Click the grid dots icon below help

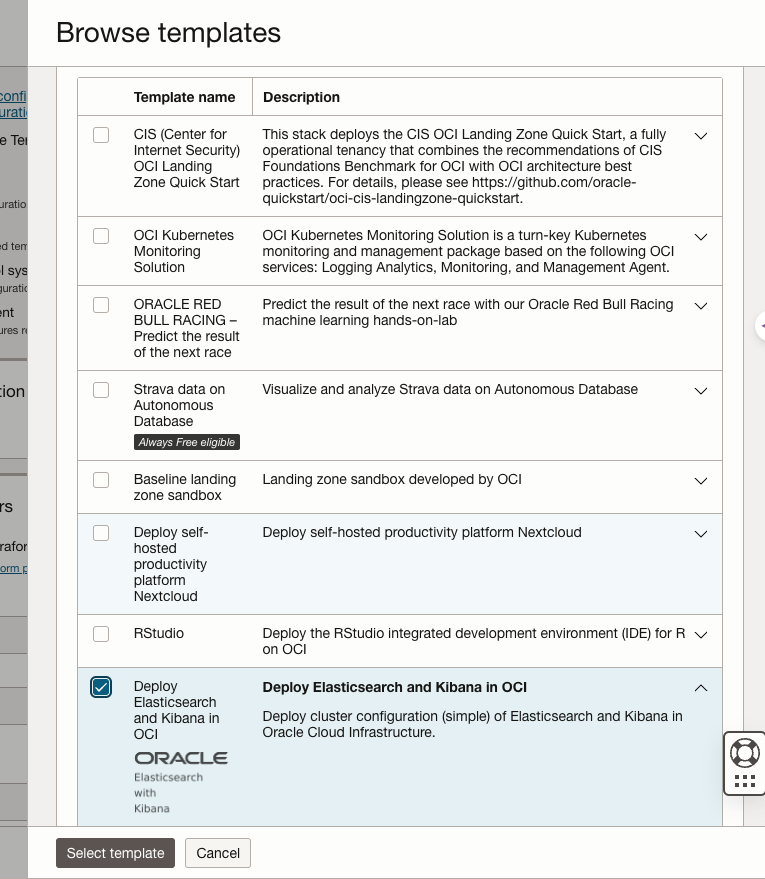click(745, 781)
